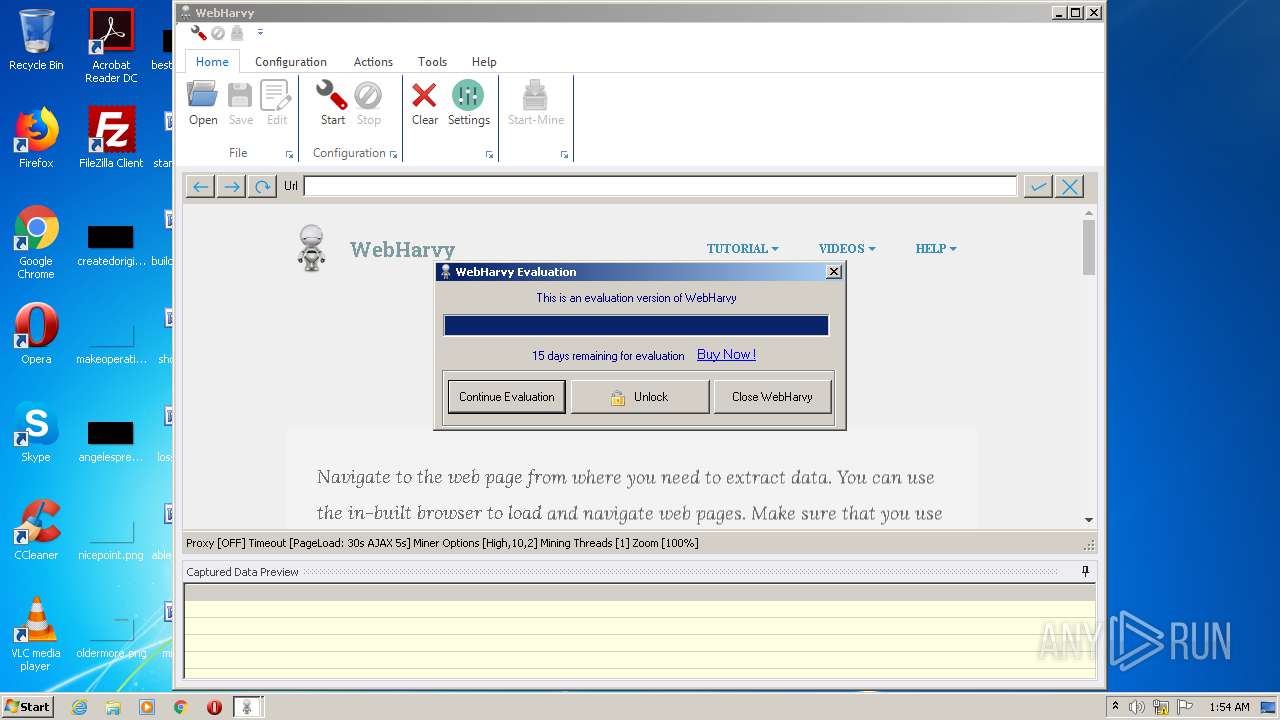The image size is (1280, 720).
Task: Cancel page loading with the X button
Action: coord(1069,187)
